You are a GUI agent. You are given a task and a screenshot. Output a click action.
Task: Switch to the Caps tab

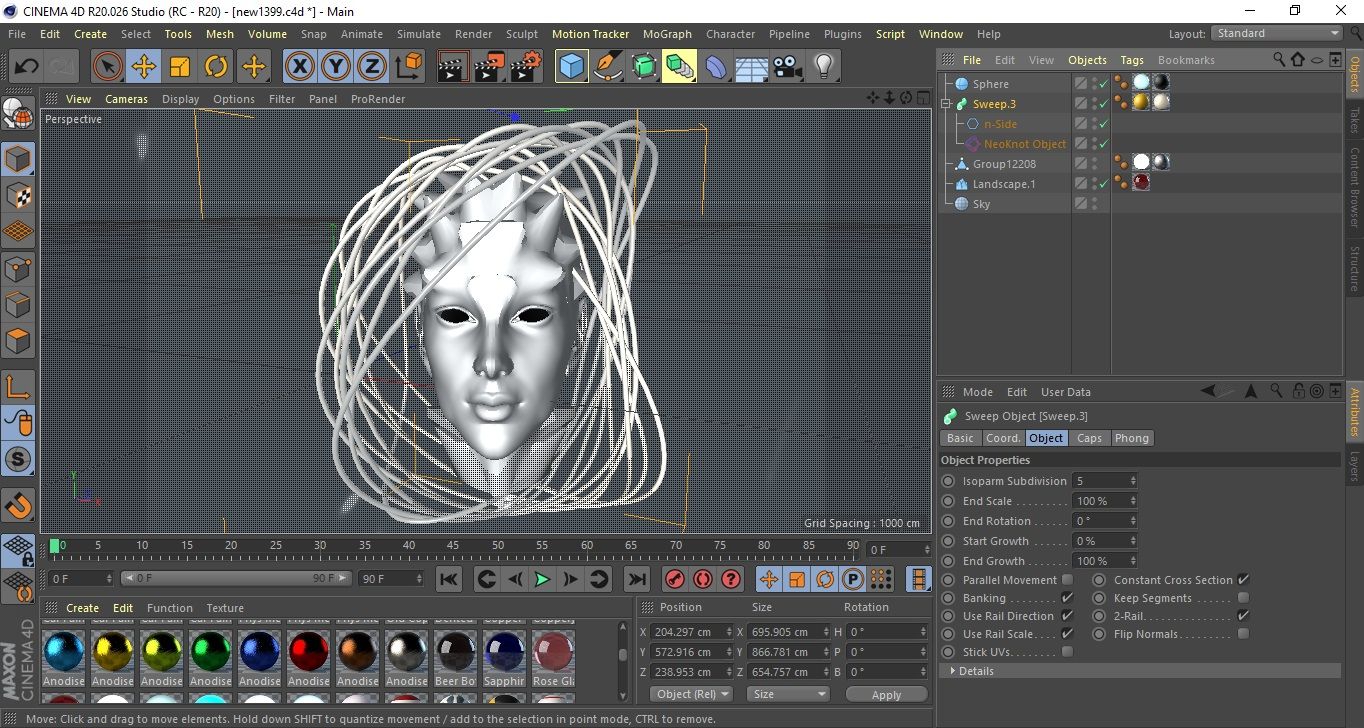coord(1089,438)
